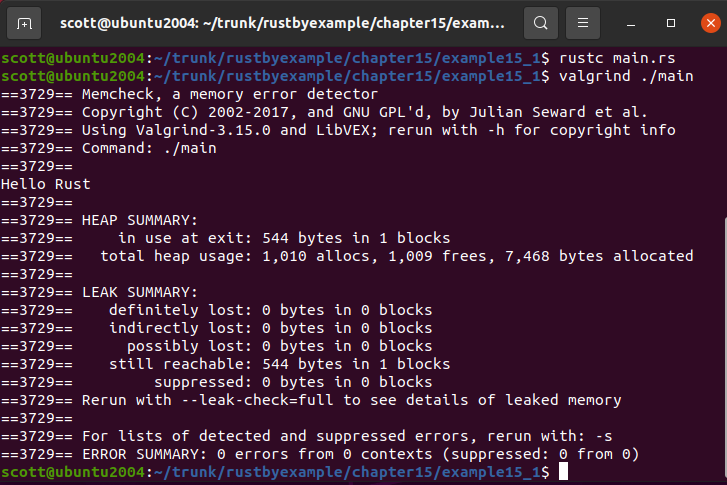Open the terminal search tool
The image size is (727, 485).
(541, 23)
